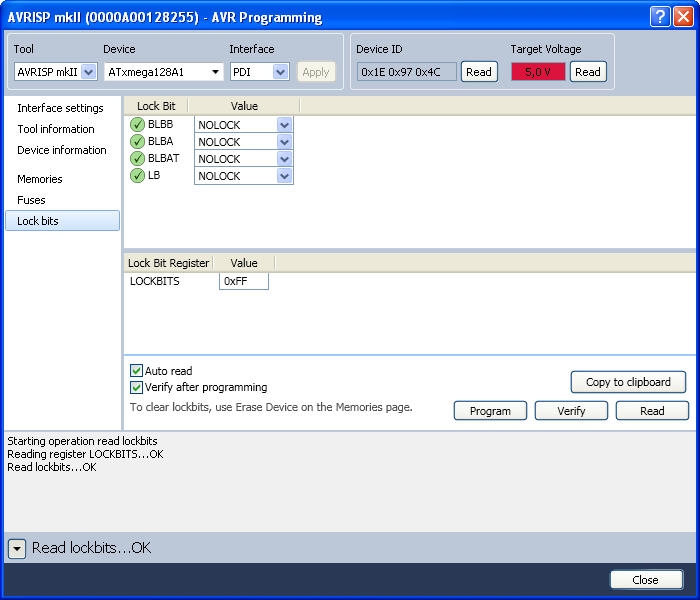The image size is (700, 600).
Task: Go to the Memories page
Action: pos(40,179)
